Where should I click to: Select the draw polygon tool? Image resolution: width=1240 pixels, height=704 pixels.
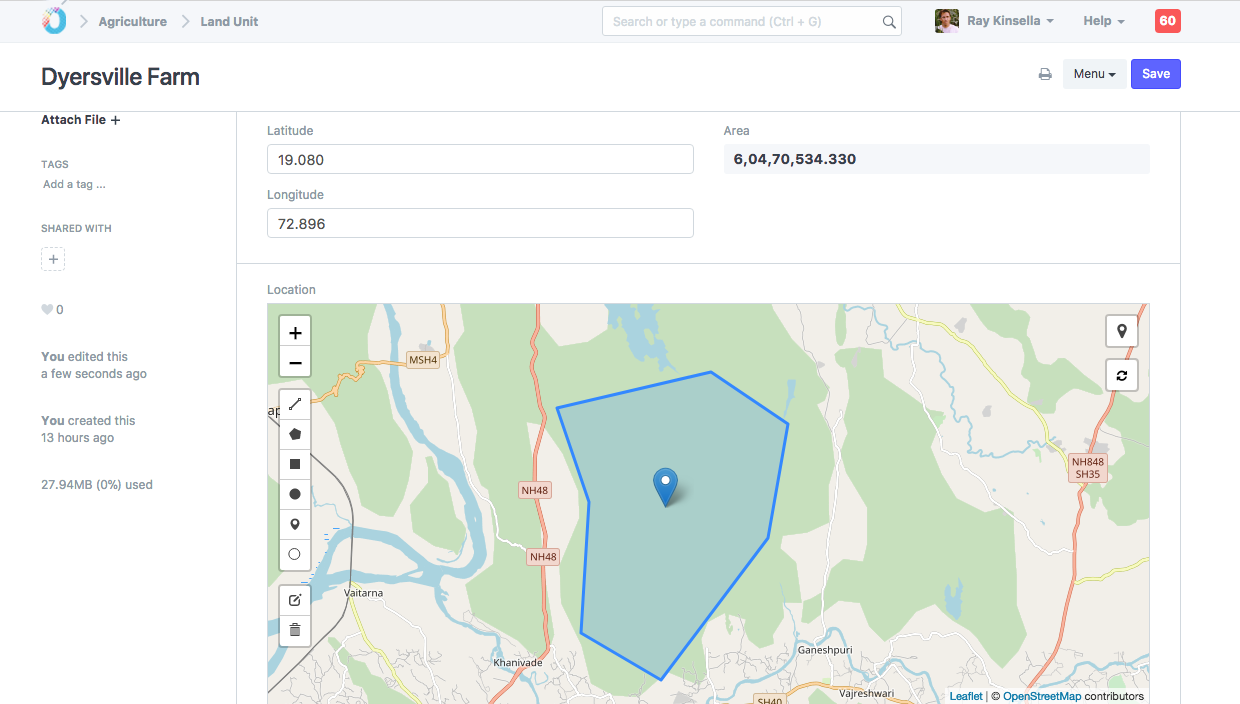pos(295,435)
